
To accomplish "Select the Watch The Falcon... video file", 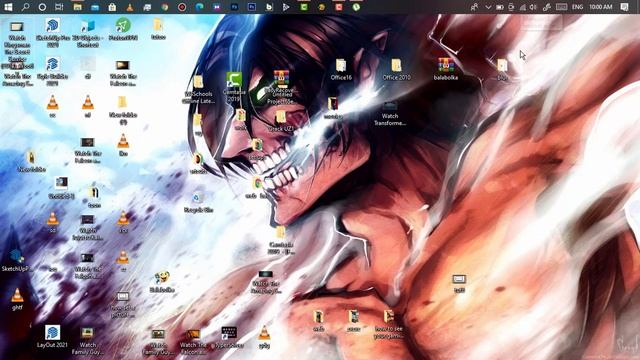I will point(193,342).
